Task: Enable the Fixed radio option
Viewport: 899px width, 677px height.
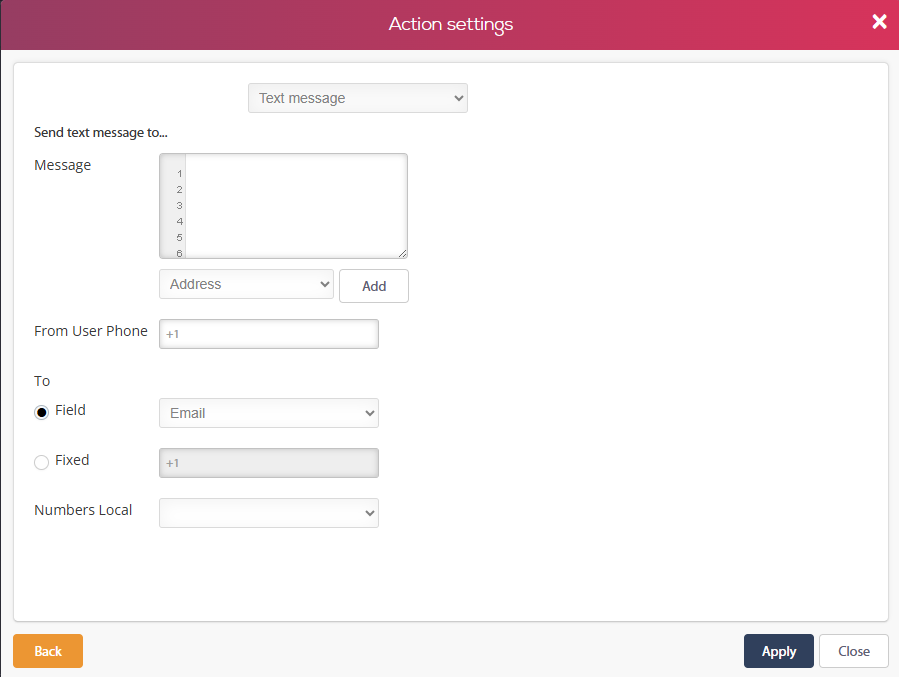Action: [42, 462]
